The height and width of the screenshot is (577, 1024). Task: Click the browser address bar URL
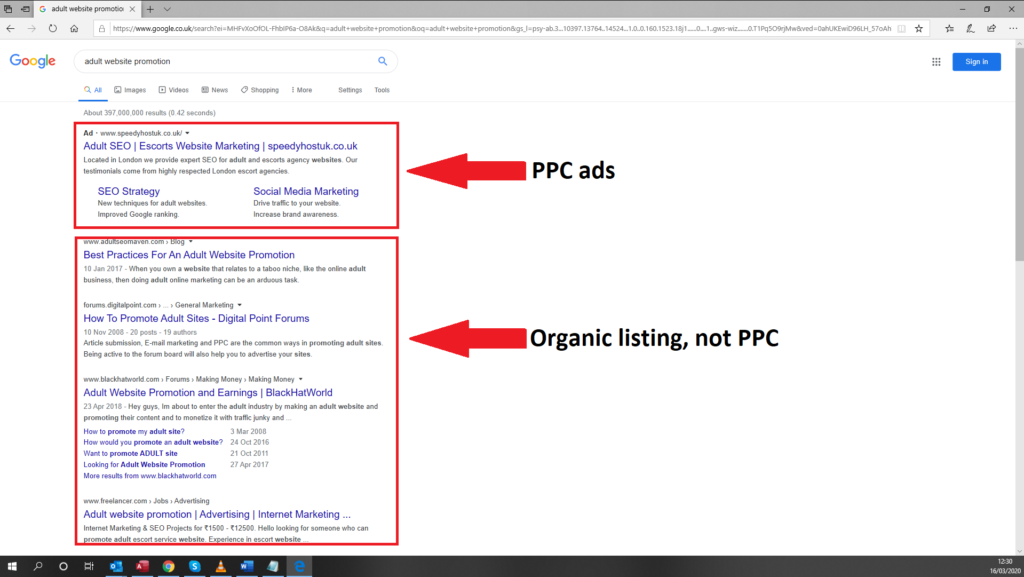502,28
